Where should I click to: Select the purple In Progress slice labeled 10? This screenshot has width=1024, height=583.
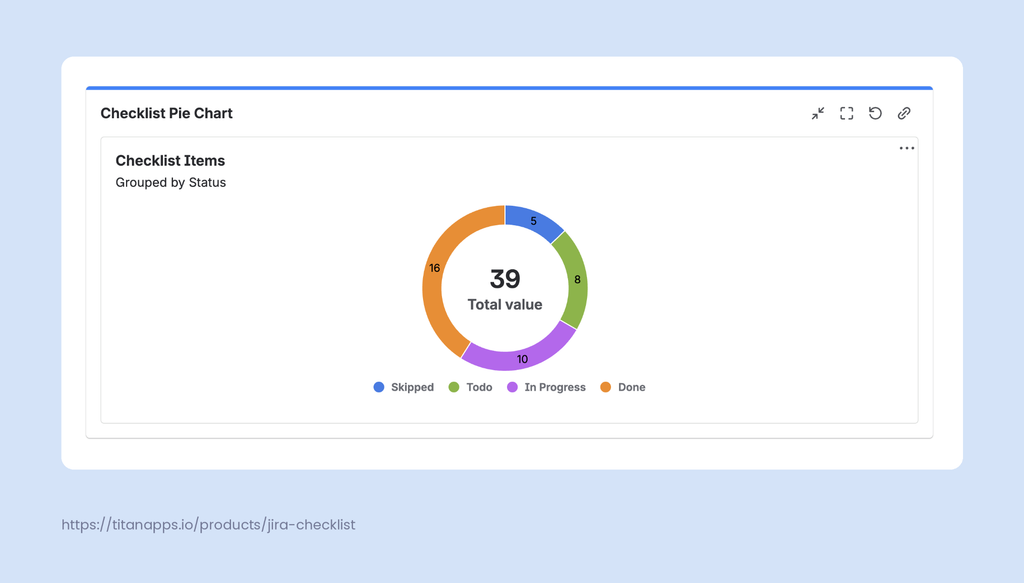point(521,357)
